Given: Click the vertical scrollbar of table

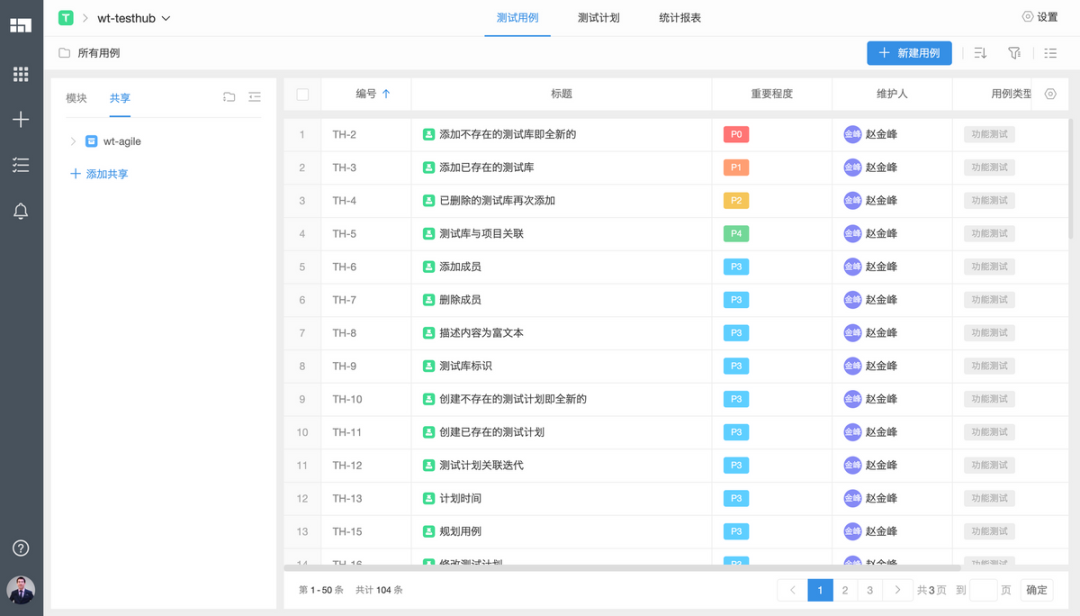Looking at the screenshot, I should (x=1070, y=179).
